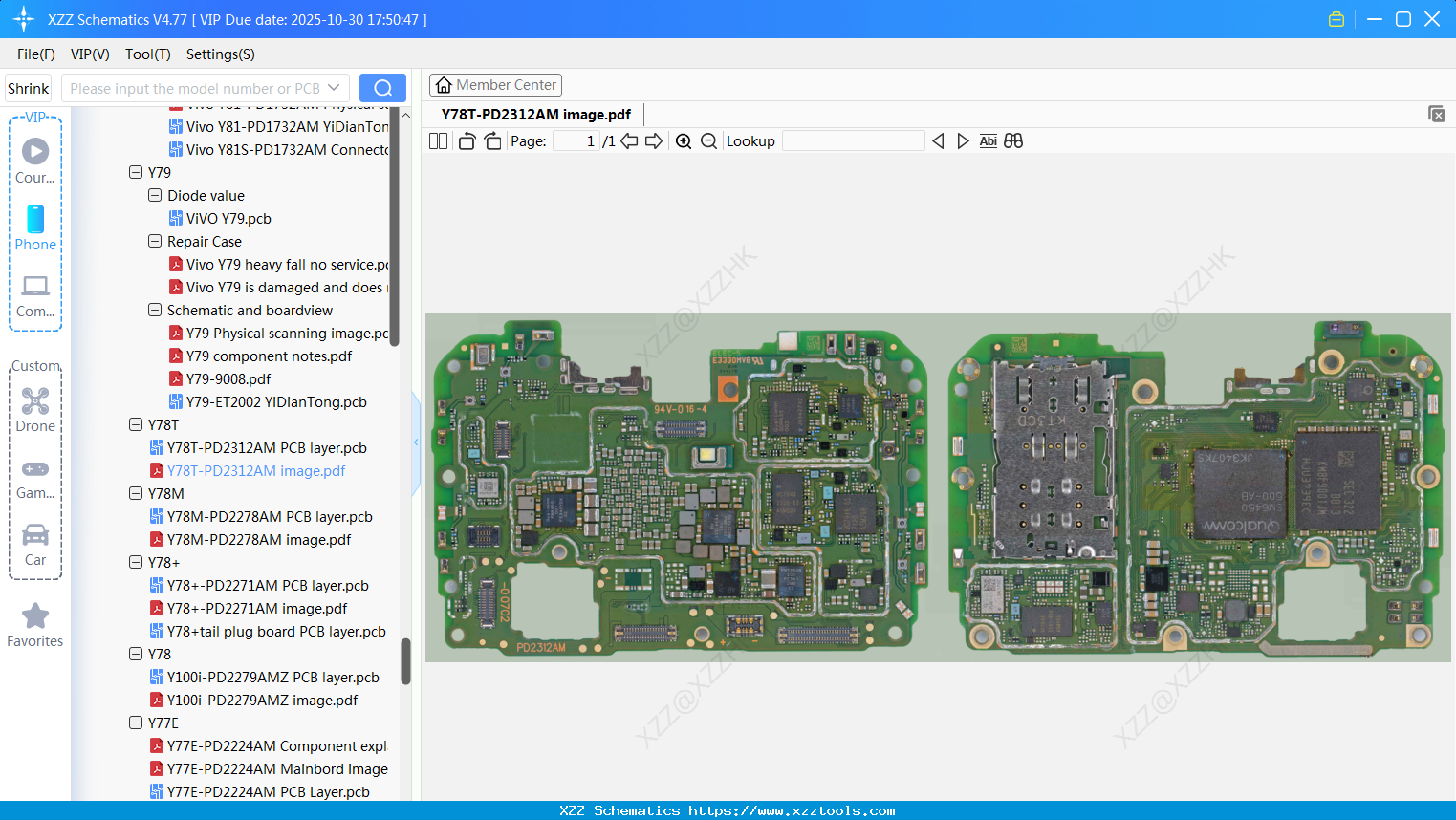Open Vivo Y79 heavy fall no service pdf
This screenshot has height=820, width=1456.
pyautogui.click(x=278, y=264)
